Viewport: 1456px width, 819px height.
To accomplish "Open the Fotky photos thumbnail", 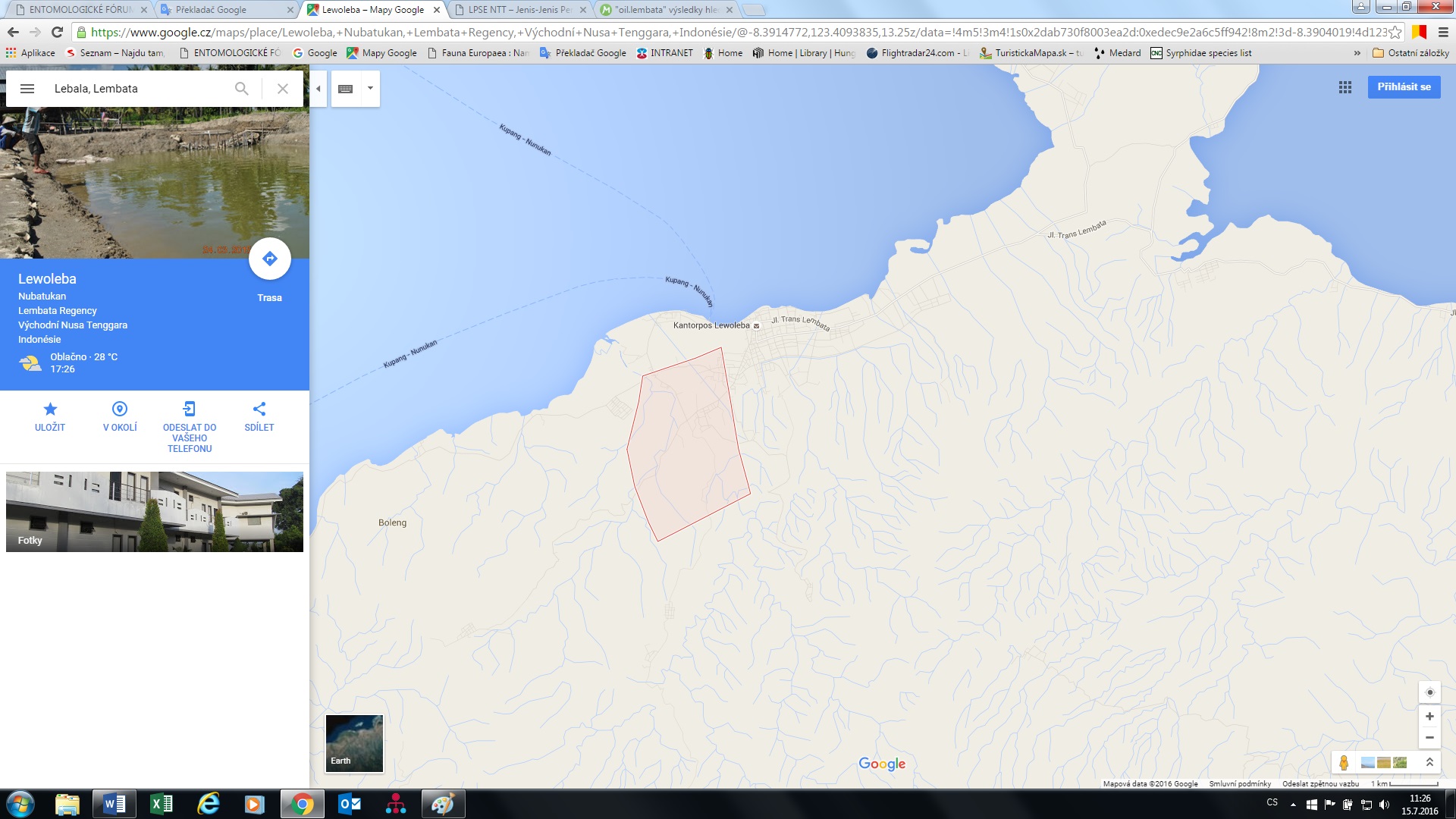I will pos(155,512).
